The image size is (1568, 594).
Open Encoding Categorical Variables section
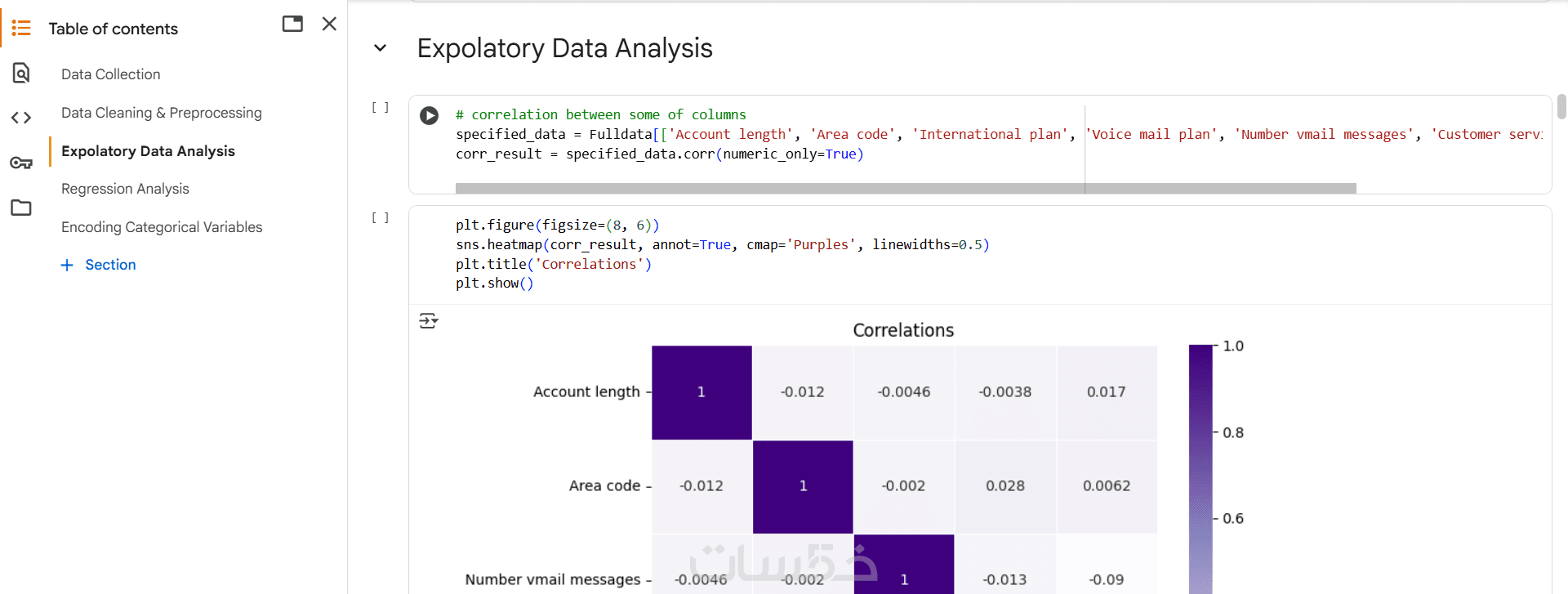point(162,227)
